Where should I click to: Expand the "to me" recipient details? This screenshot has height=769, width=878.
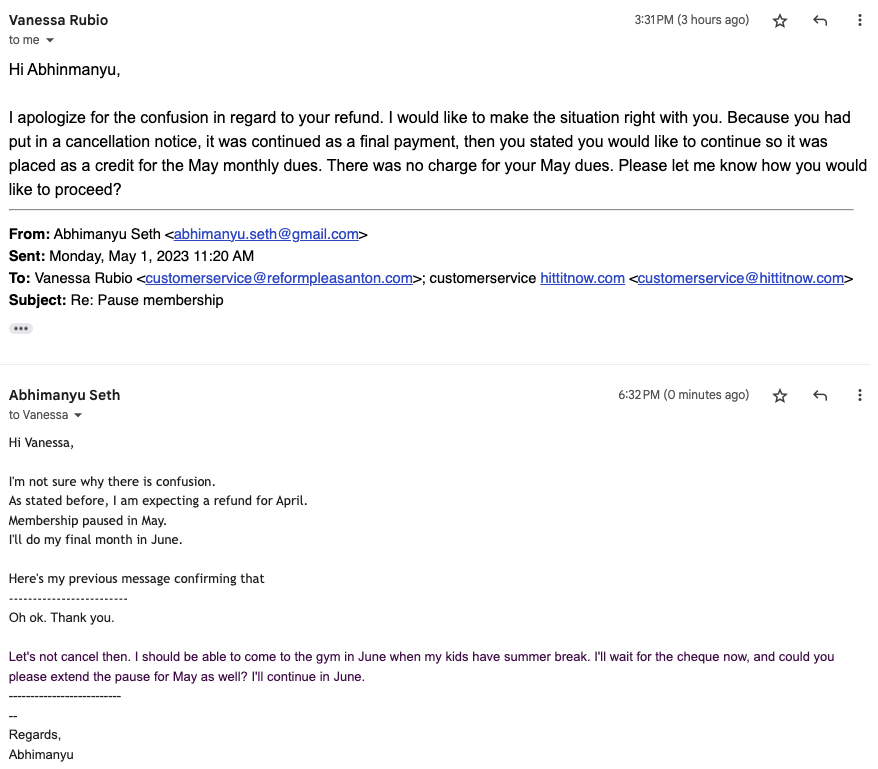50,41
